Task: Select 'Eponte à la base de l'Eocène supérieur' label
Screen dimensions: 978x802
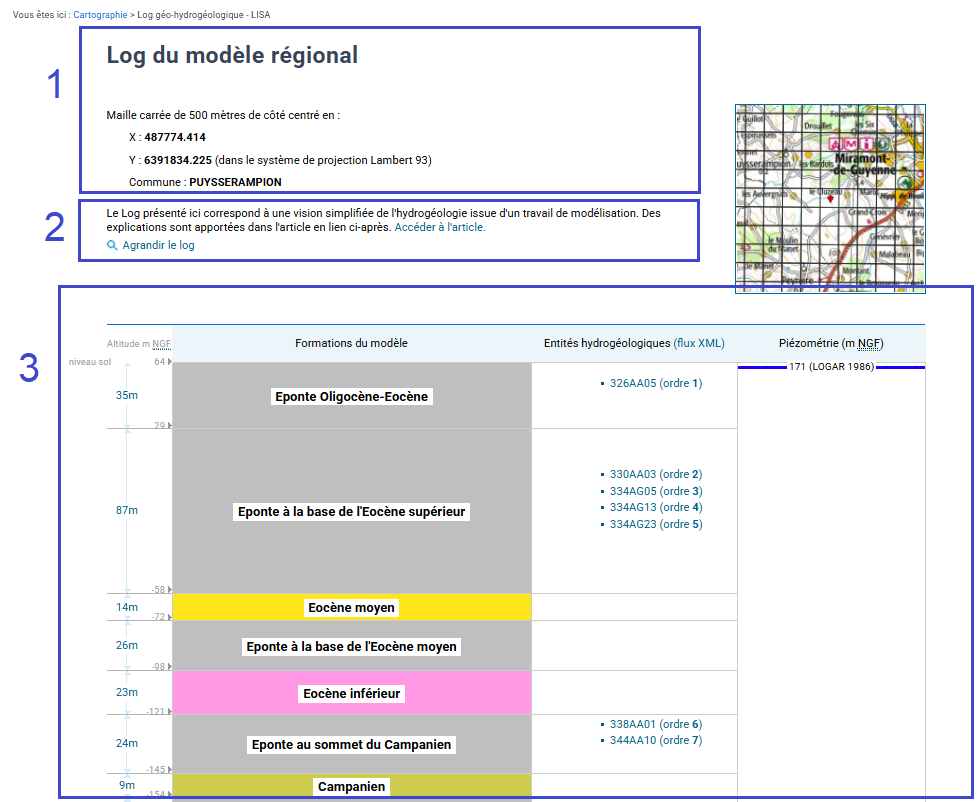Action: click(352, 512)
